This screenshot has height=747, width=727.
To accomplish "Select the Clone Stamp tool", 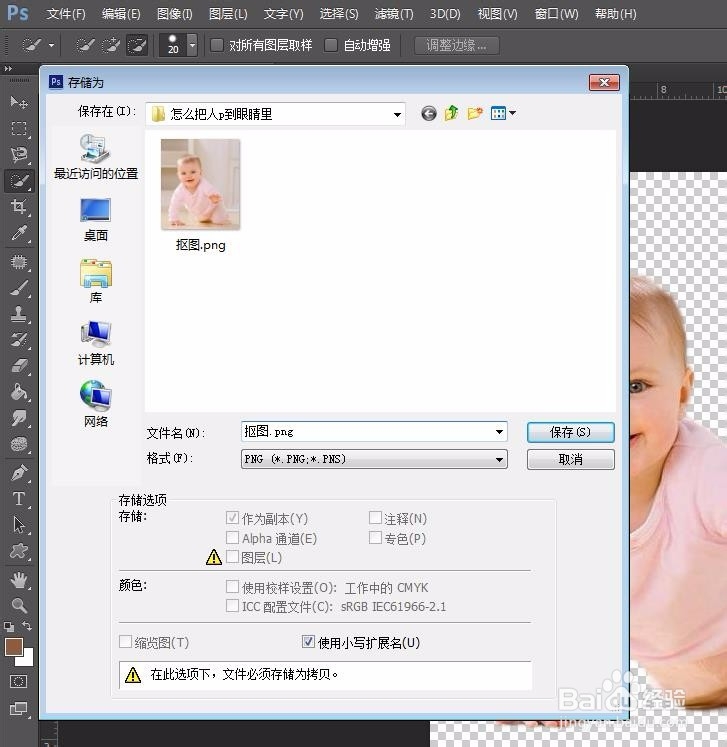I will click(19, 314).
